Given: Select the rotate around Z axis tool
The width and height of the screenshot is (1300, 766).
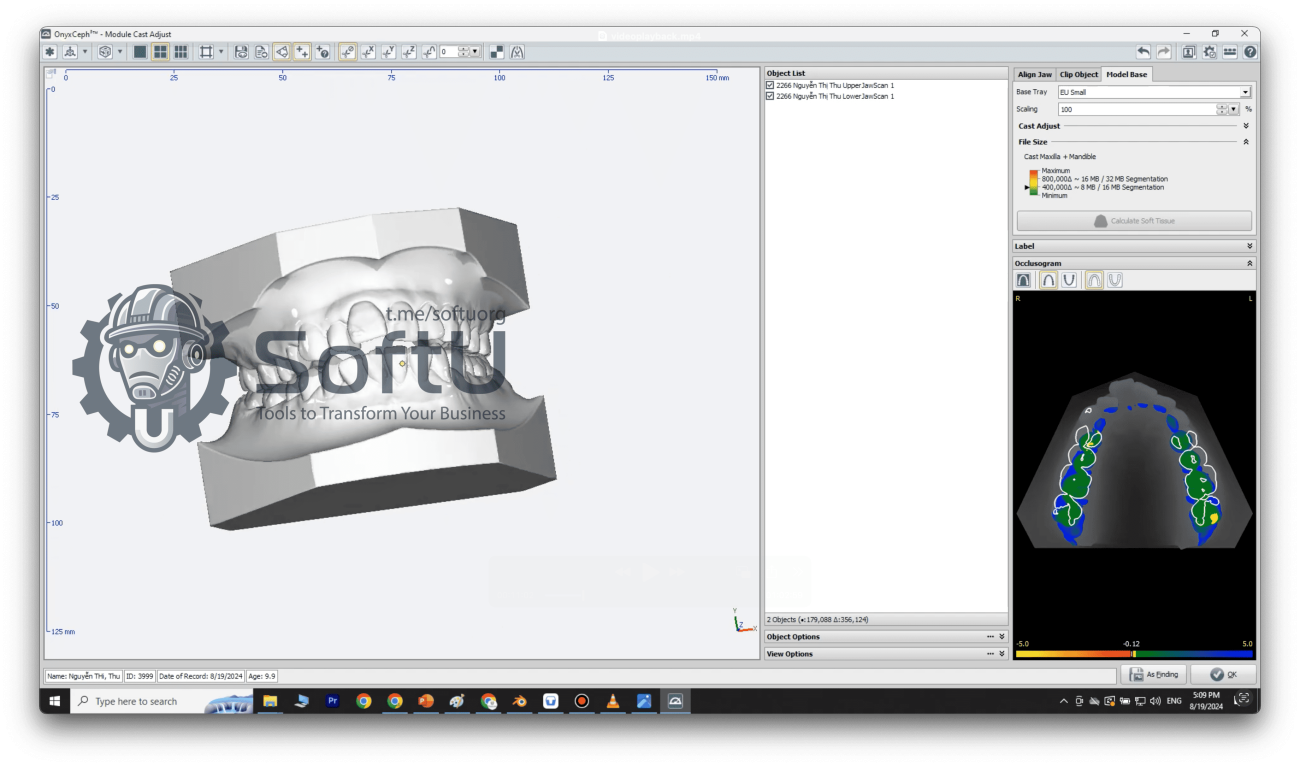Looking at the screenshot, I should pyautogui.click(x=409, y=52).
